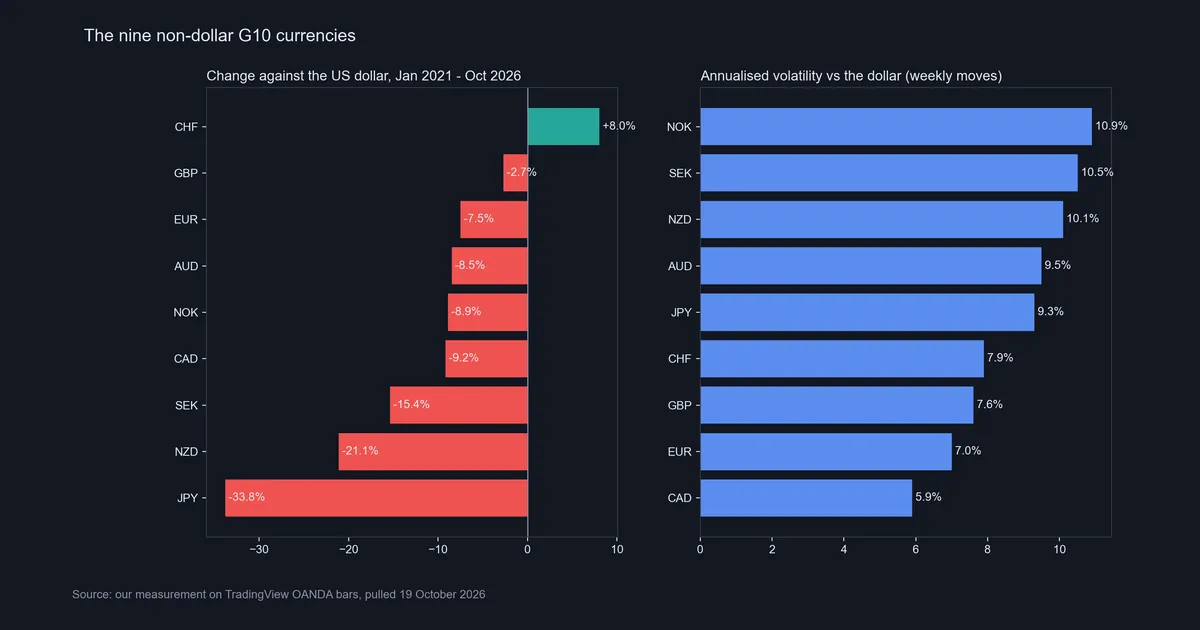Screen dimensions: 1200x630
Task: Click the GBP label on left chart axis
Action: coord(186,173)
